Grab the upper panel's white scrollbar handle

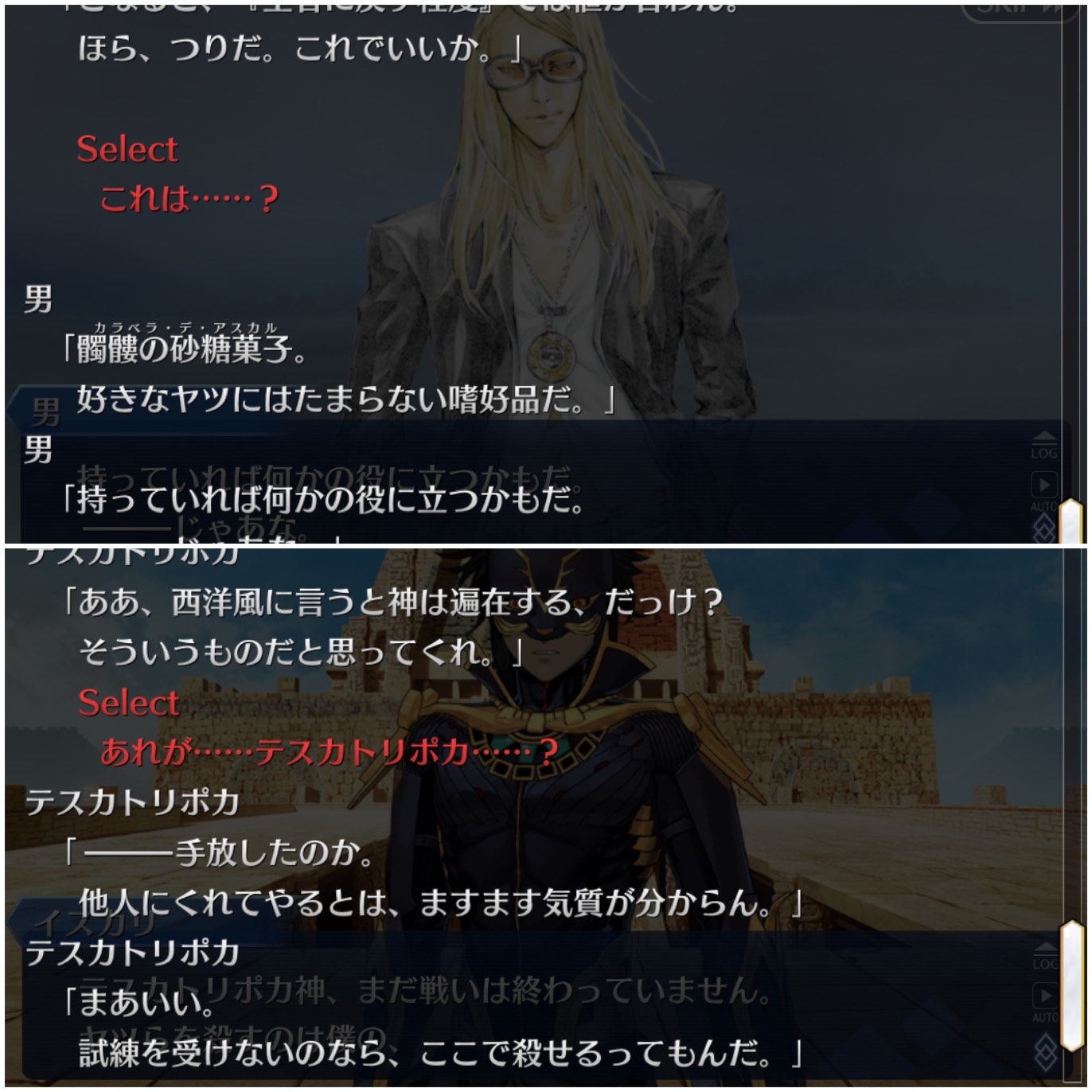coord(1072,521)
